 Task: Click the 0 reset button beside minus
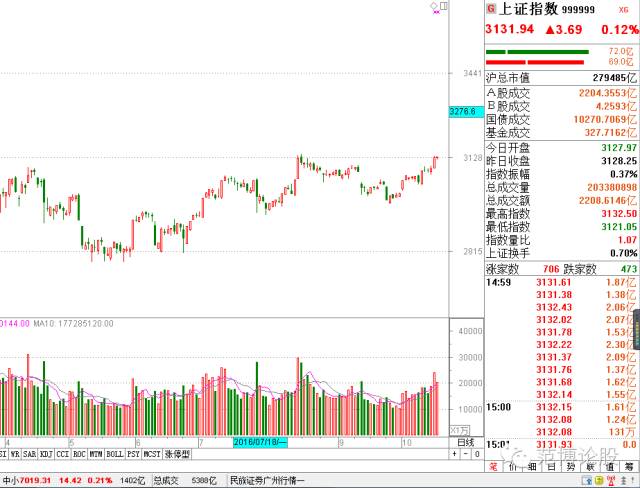click(477, 454)
